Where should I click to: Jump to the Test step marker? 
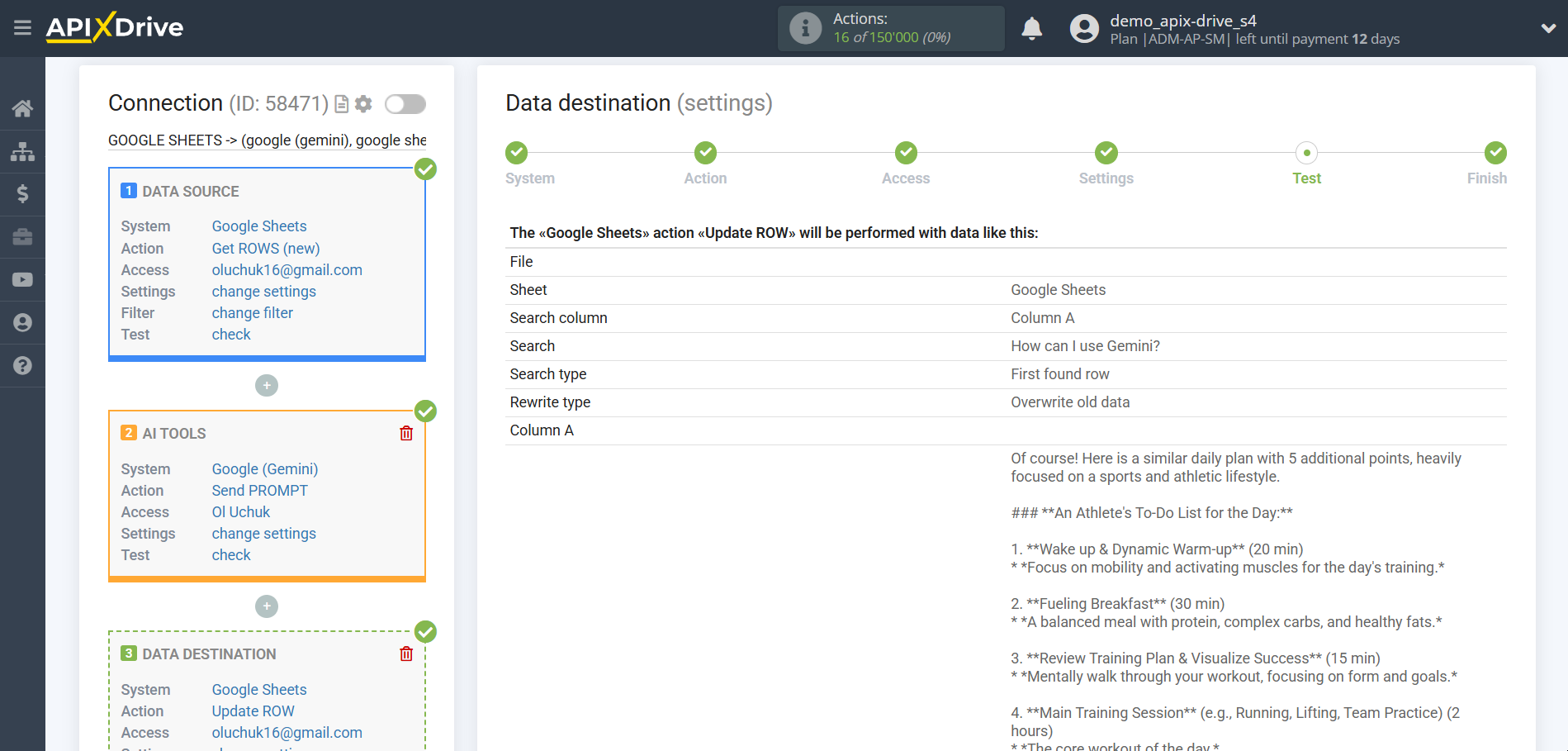[1306, 154]
